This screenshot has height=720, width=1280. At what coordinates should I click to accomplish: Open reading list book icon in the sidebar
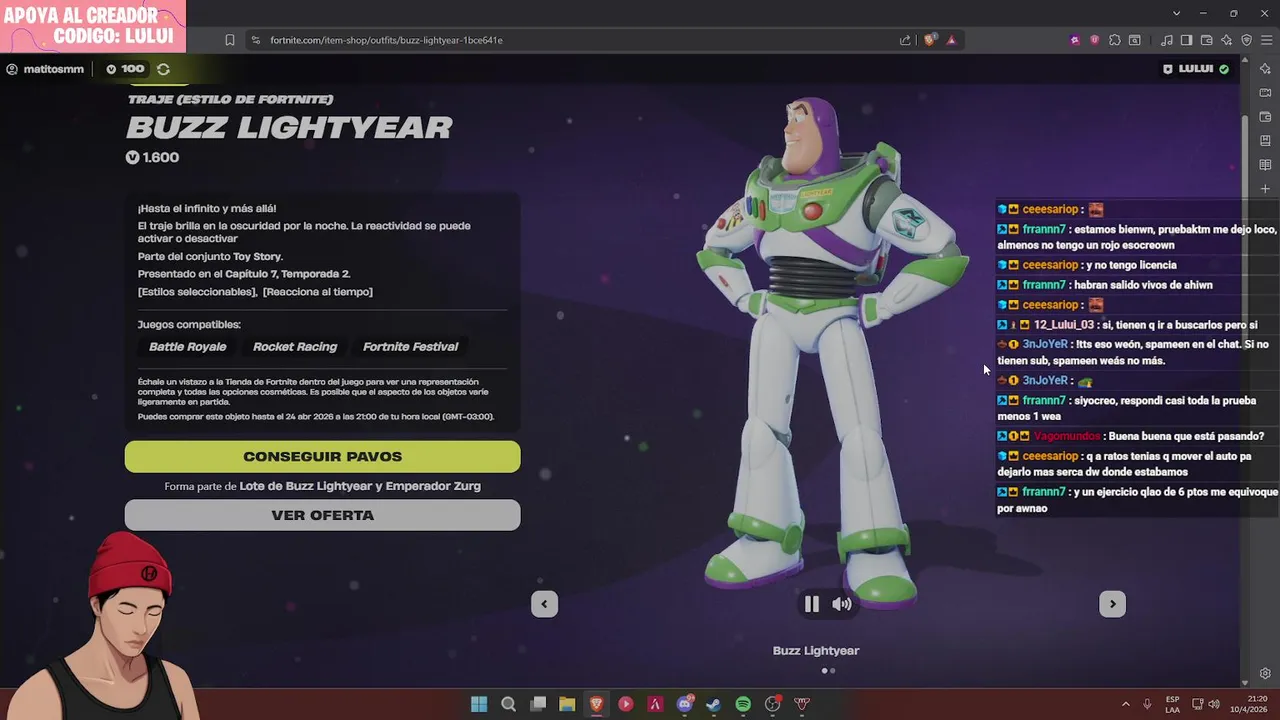pyautogui.click(x=1265, y=165)
